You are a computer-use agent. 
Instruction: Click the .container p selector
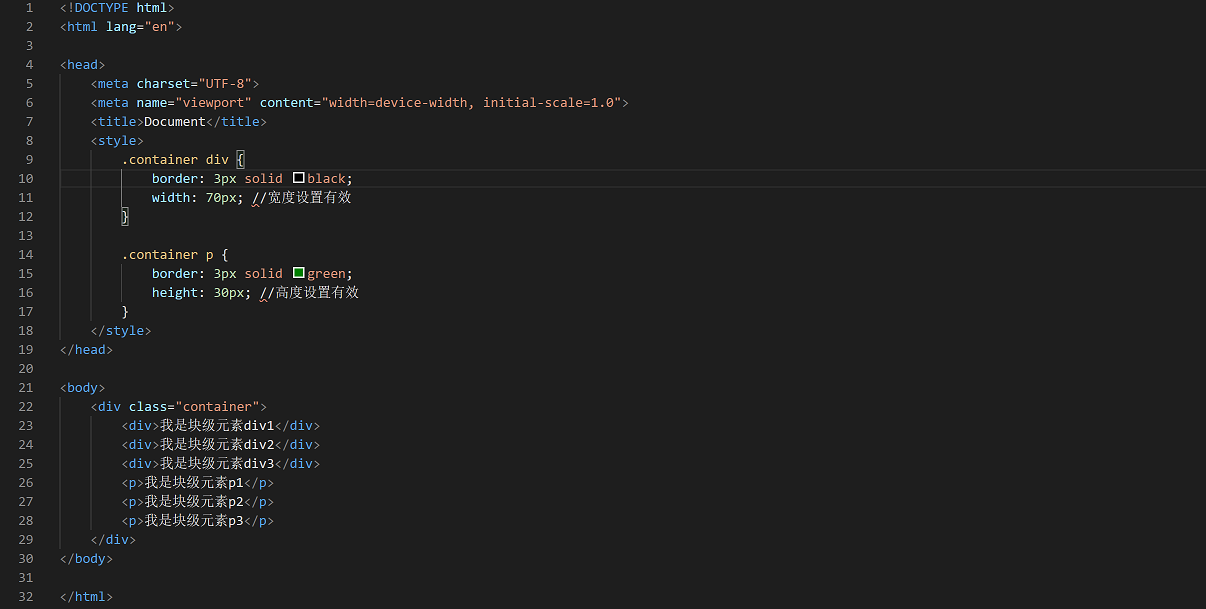point(167,254)
